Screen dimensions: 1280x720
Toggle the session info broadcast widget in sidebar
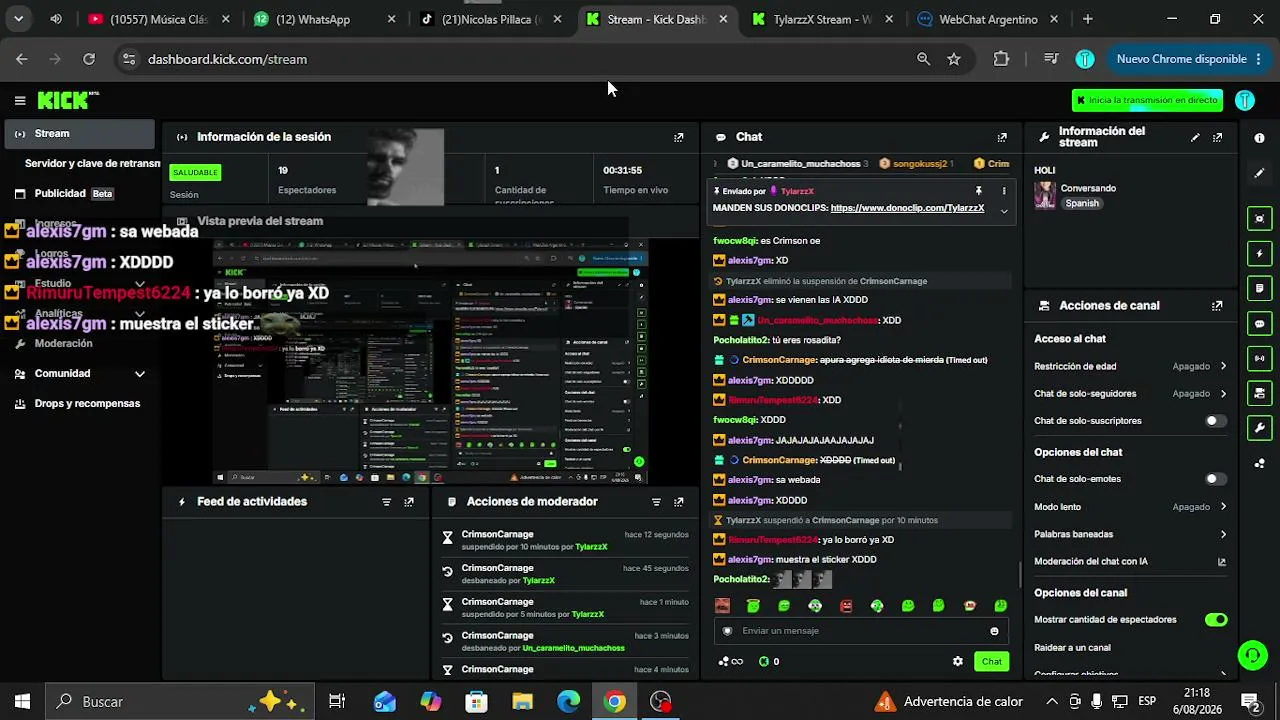point(1259,358)
